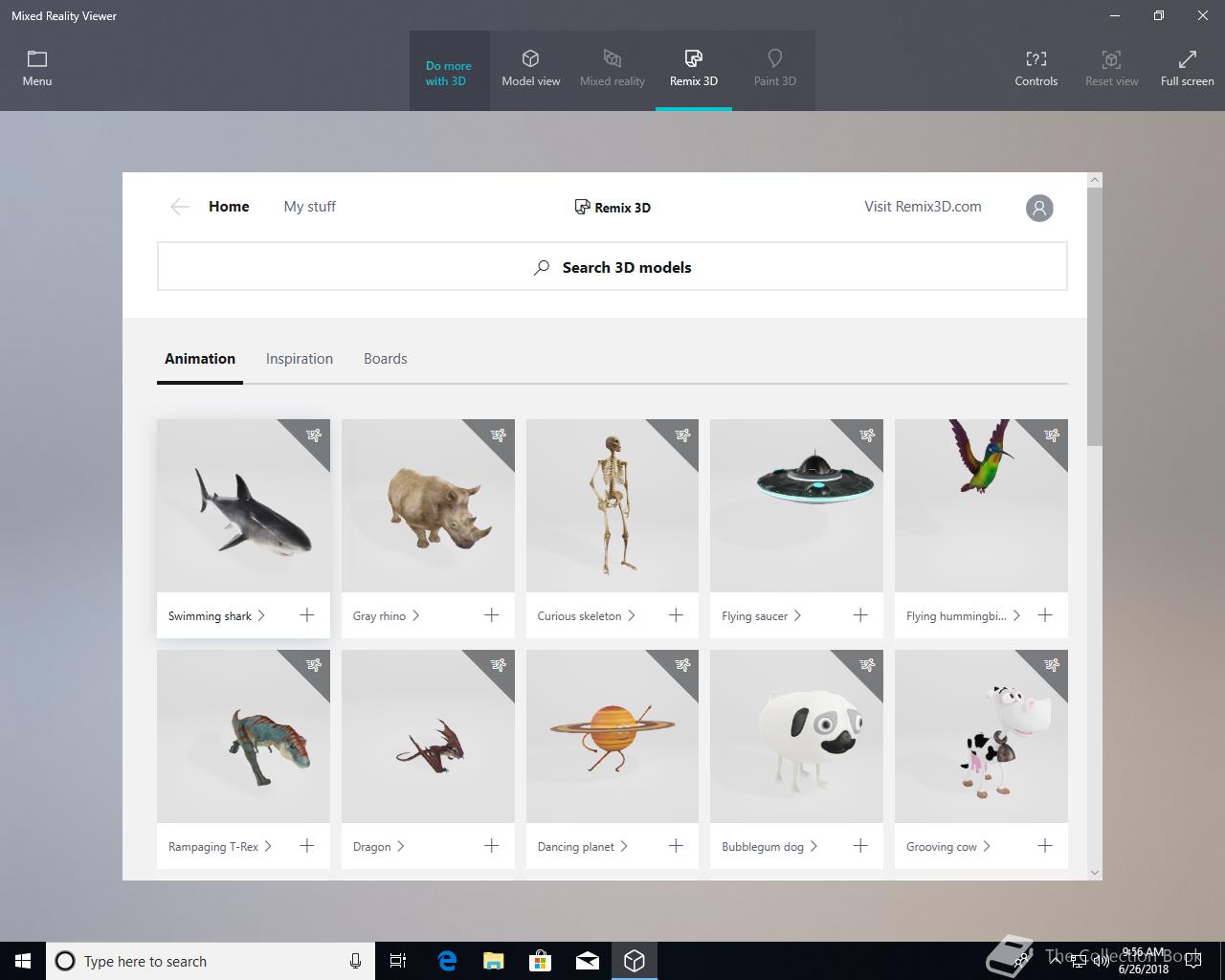This screenshot has height=980, width=1225.
Task: Add Swimming shark with plus icon
Action: (x=307, y=615)
